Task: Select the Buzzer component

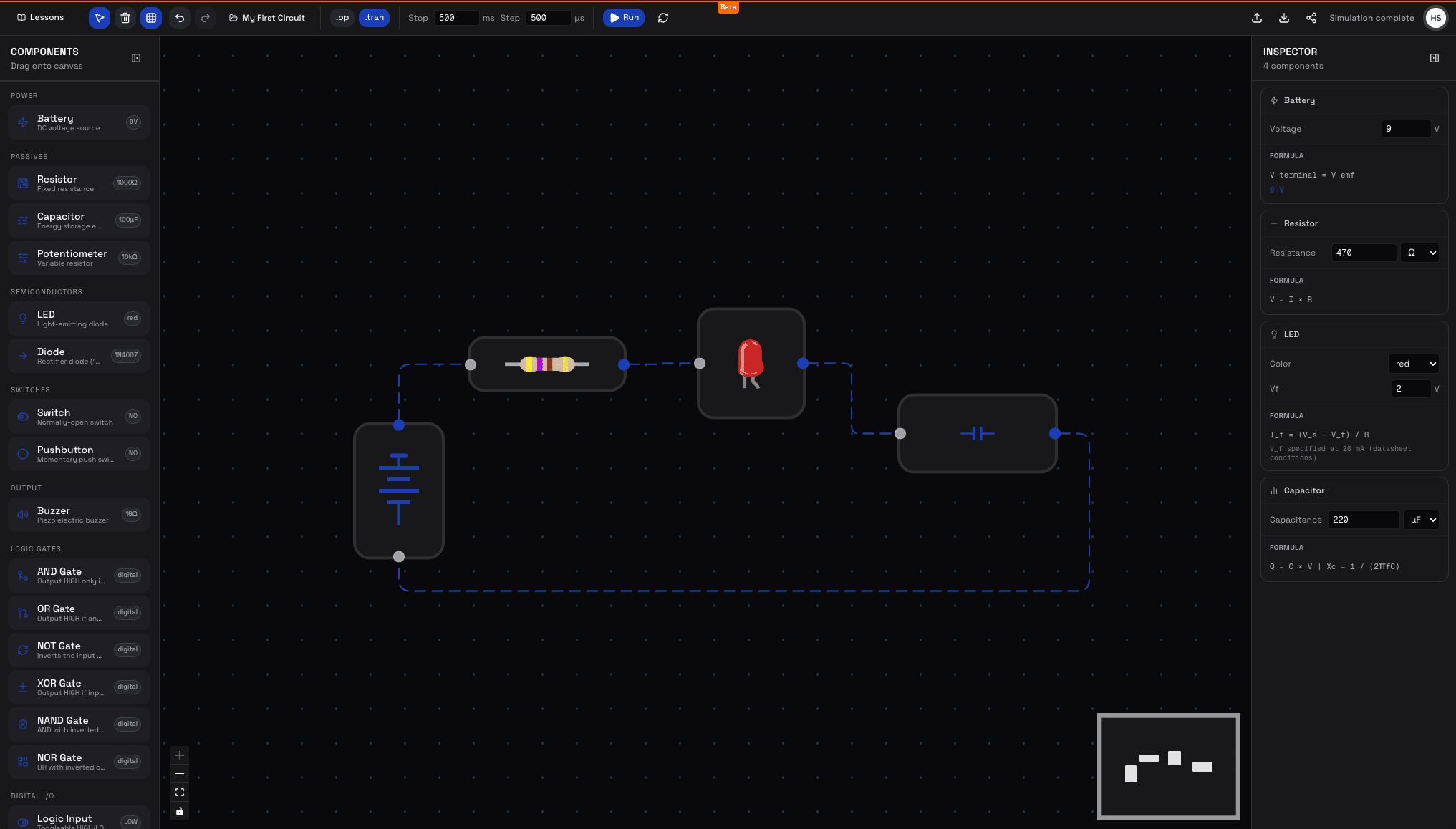Action: tap(79, 515)
